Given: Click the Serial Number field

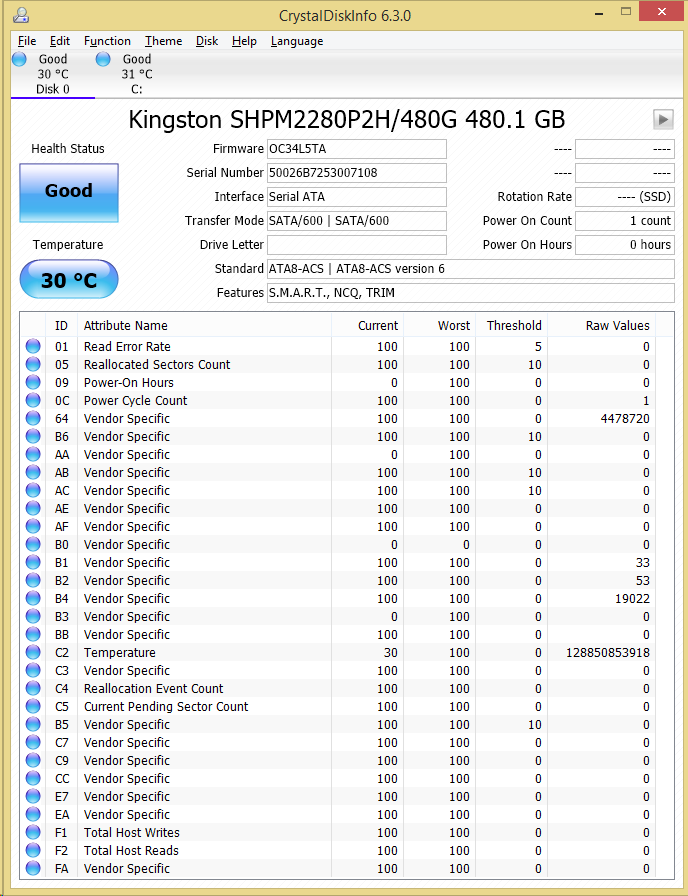Looking at the screenshot, I should (356, 173).
